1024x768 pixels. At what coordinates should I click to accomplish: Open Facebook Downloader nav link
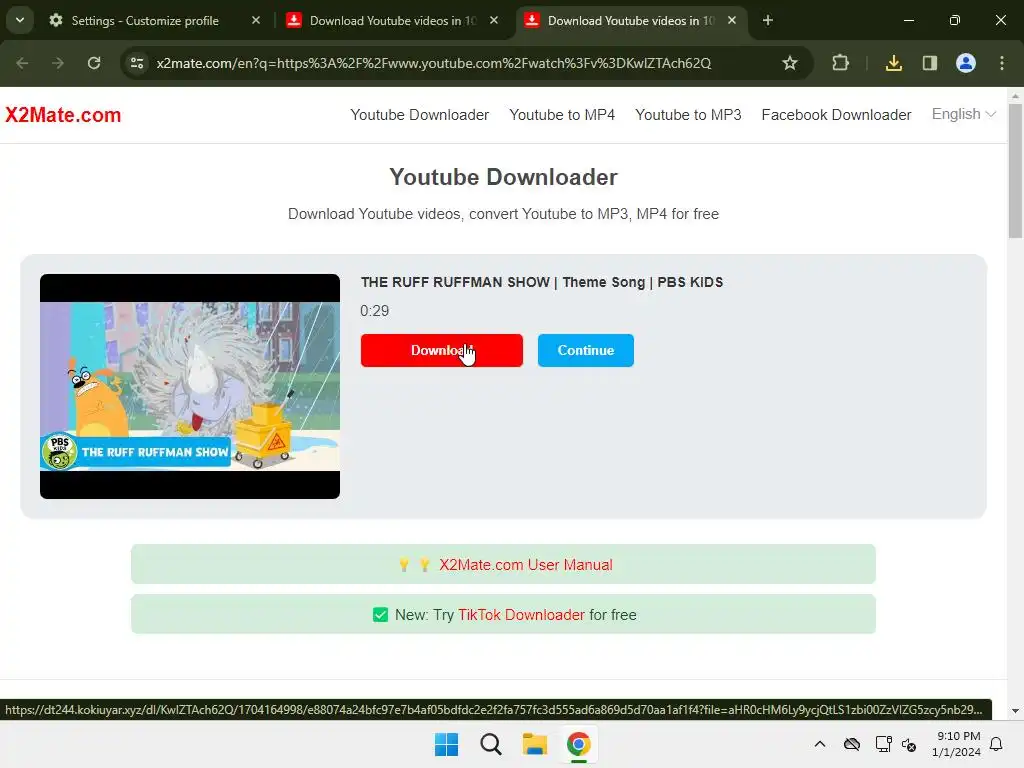pos(836,115)
